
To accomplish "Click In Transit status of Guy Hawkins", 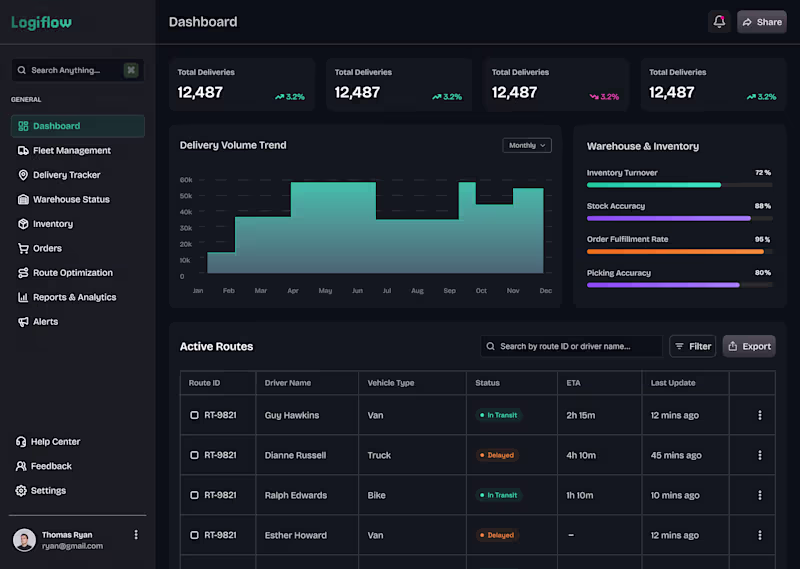I will pos(498,415).
